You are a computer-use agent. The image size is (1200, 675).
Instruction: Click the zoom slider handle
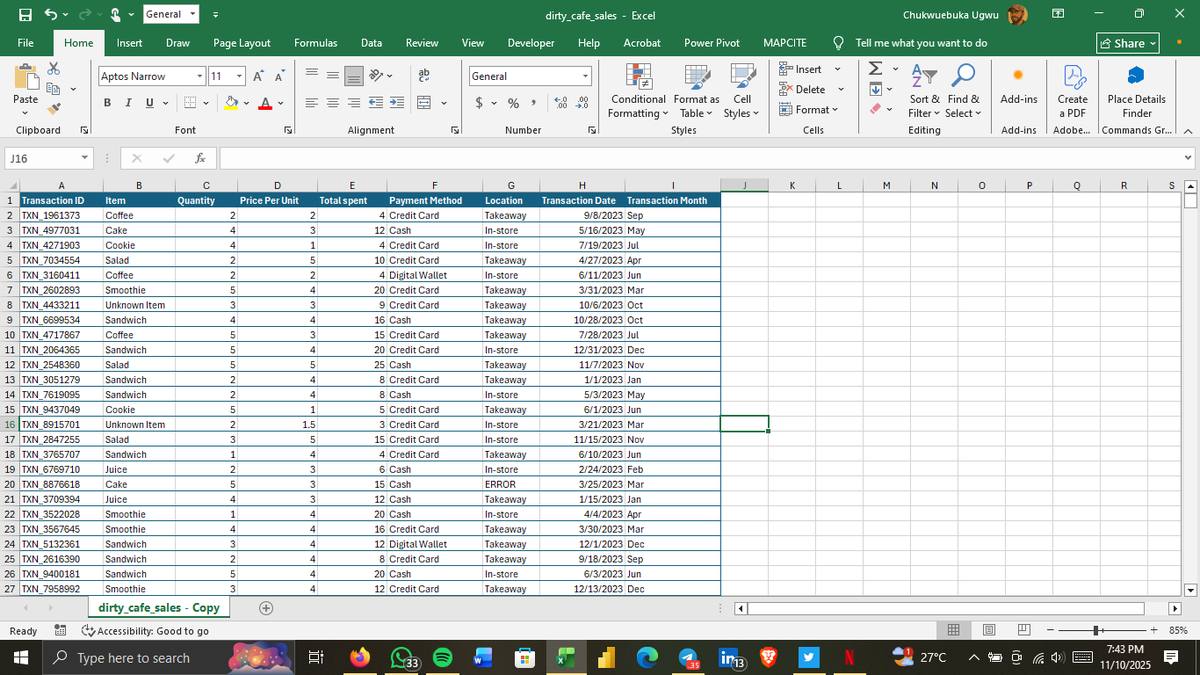click(x=1098, y=630)
